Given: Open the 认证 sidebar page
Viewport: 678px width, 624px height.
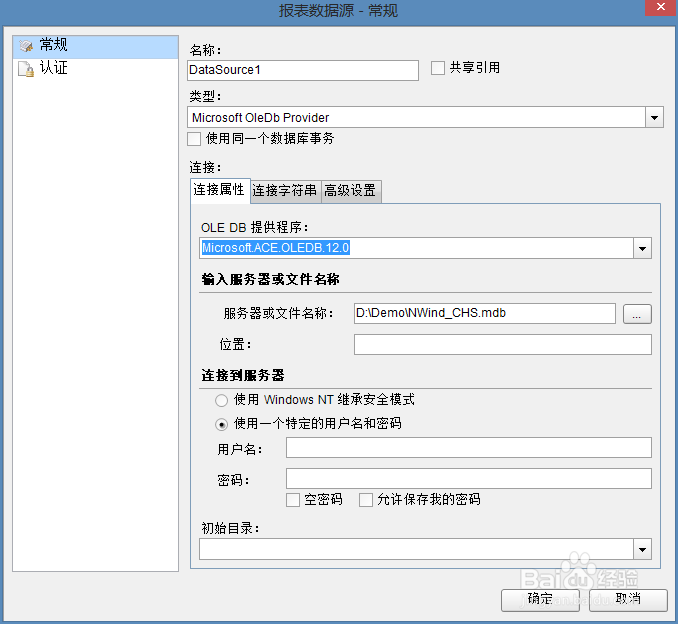Looking at the screenshot, I should [x=96, y=69].
